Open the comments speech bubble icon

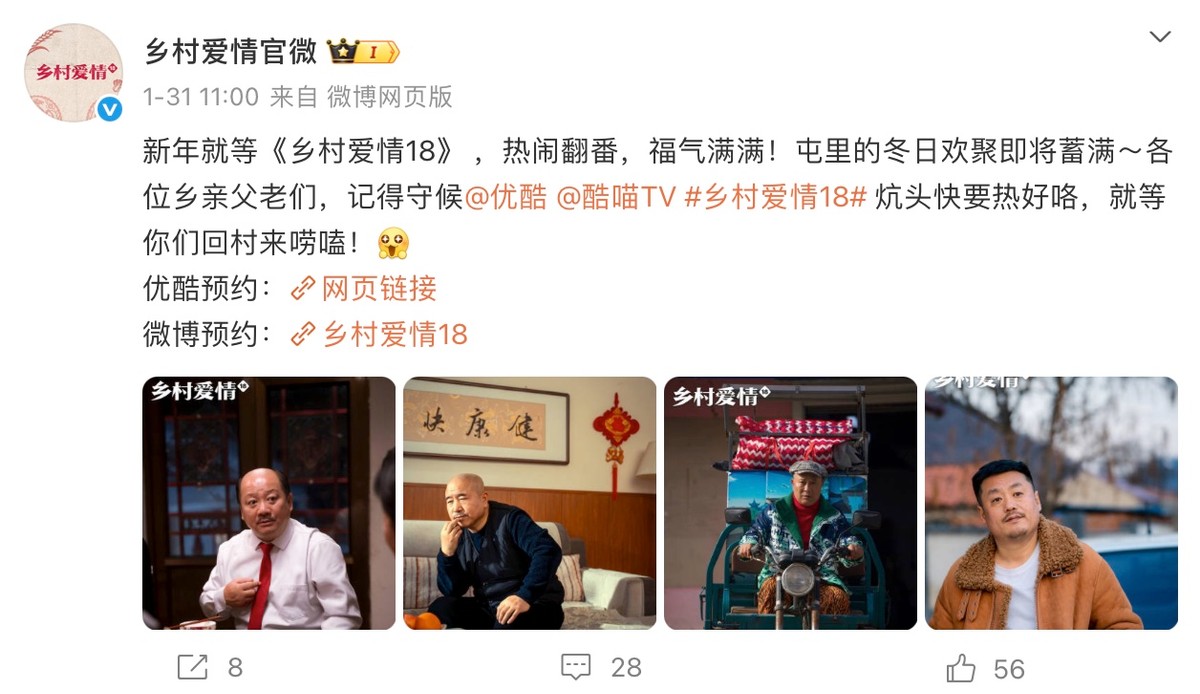[576, 667]
